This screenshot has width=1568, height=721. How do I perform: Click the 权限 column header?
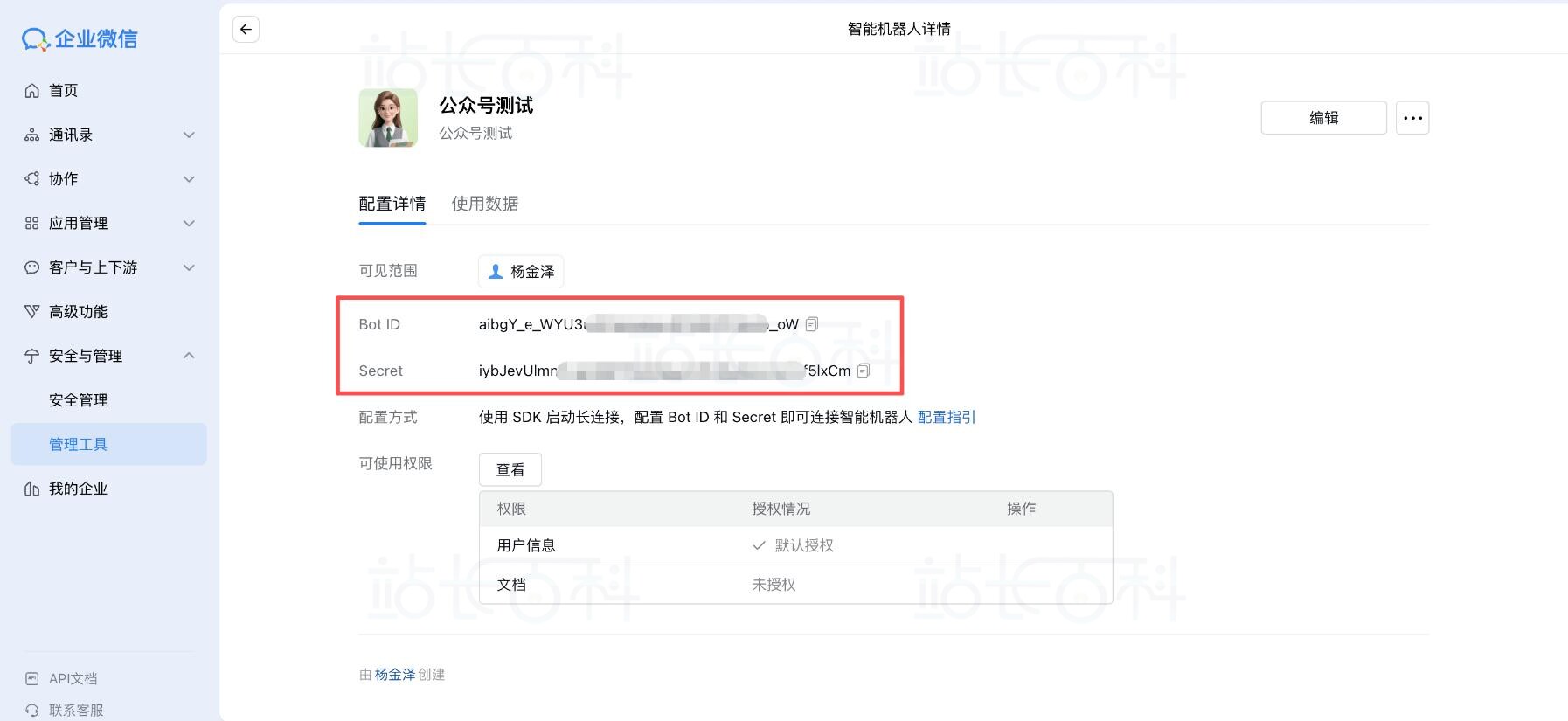(511, 509)
